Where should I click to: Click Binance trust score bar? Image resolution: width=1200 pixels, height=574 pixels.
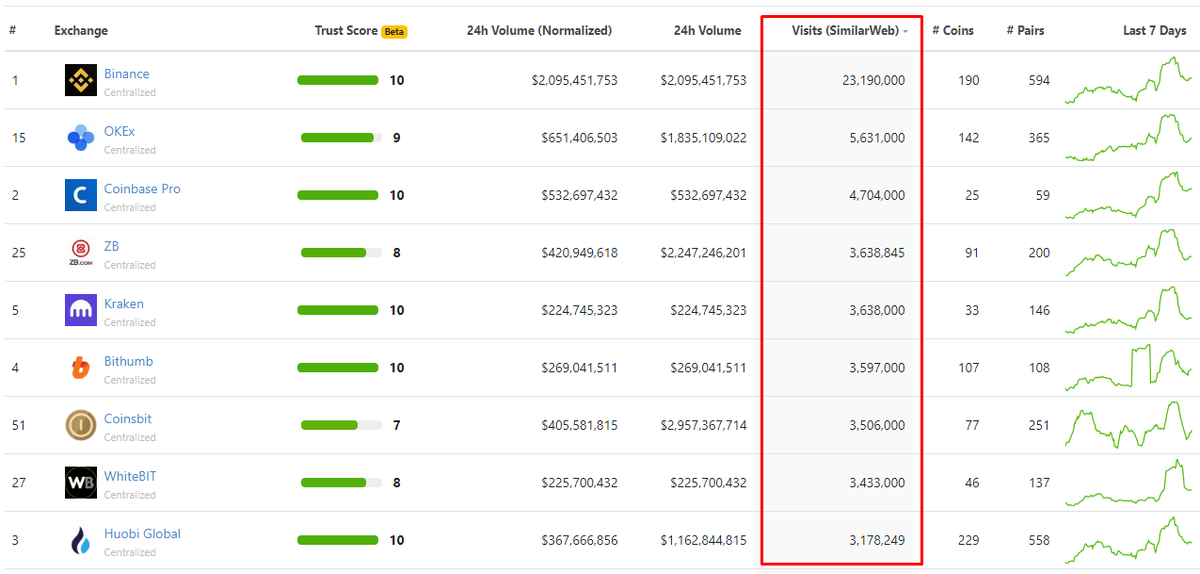point(338,80)
